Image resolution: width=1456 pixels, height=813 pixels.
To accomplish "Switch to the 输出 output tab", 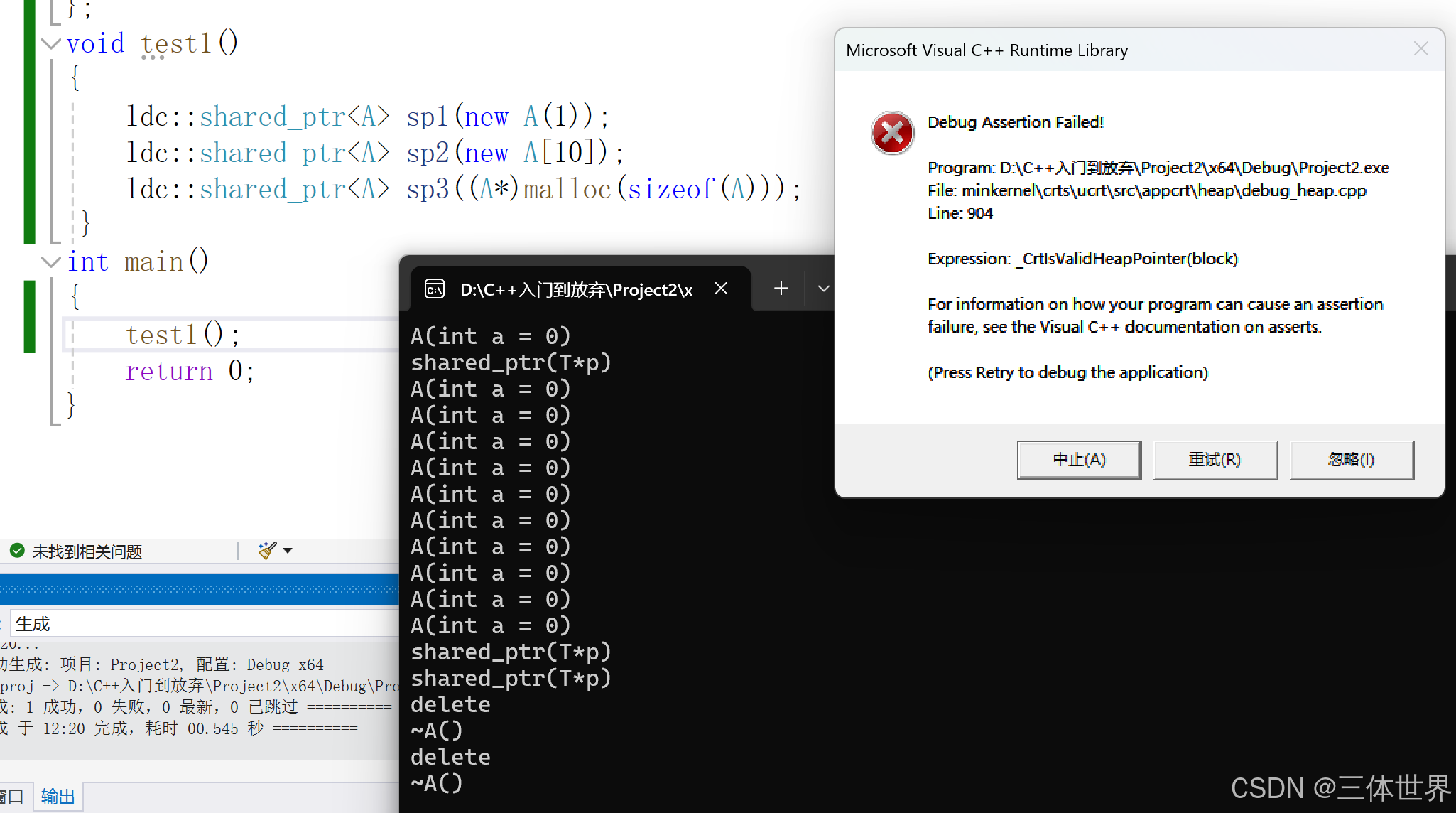I will [x=58, y=797].
